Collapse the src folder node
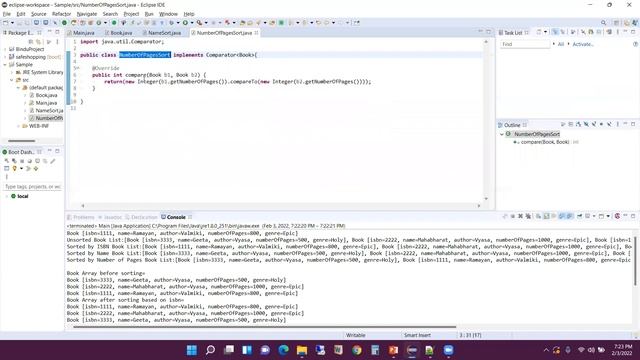 (12, 80)
